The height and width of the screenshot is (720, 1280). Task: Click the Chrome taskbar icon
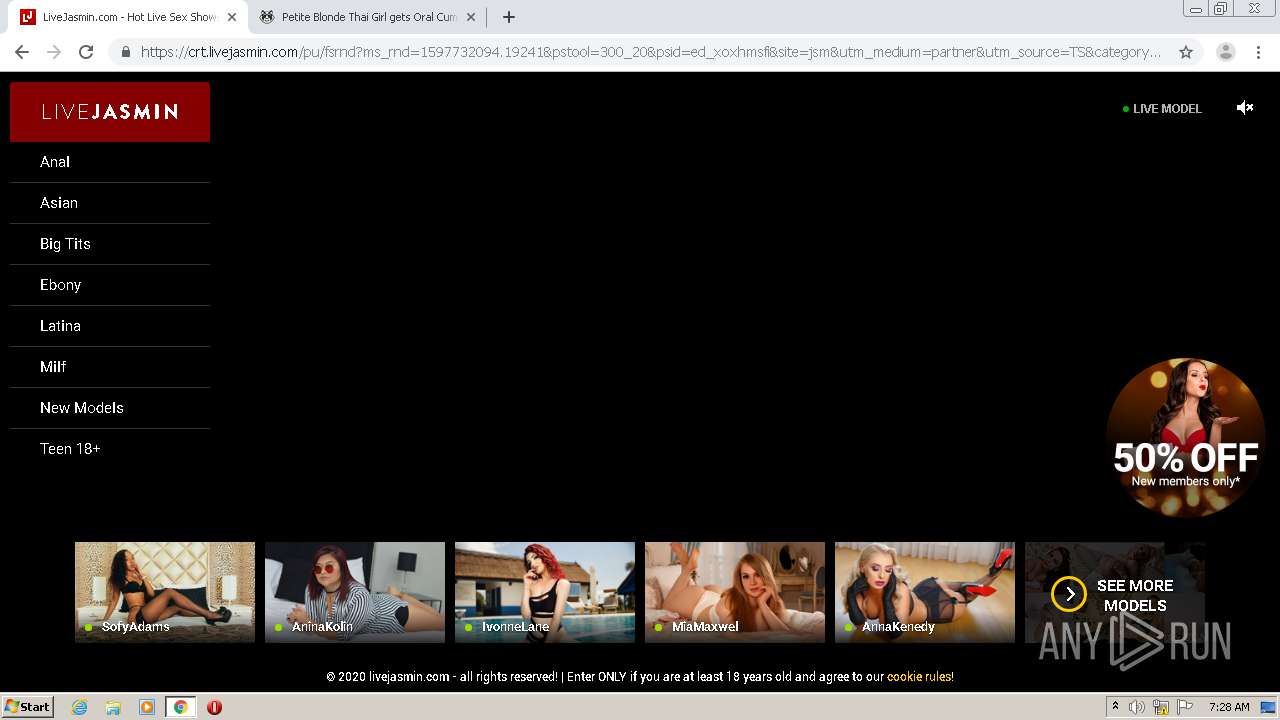[x=181, y=707]
